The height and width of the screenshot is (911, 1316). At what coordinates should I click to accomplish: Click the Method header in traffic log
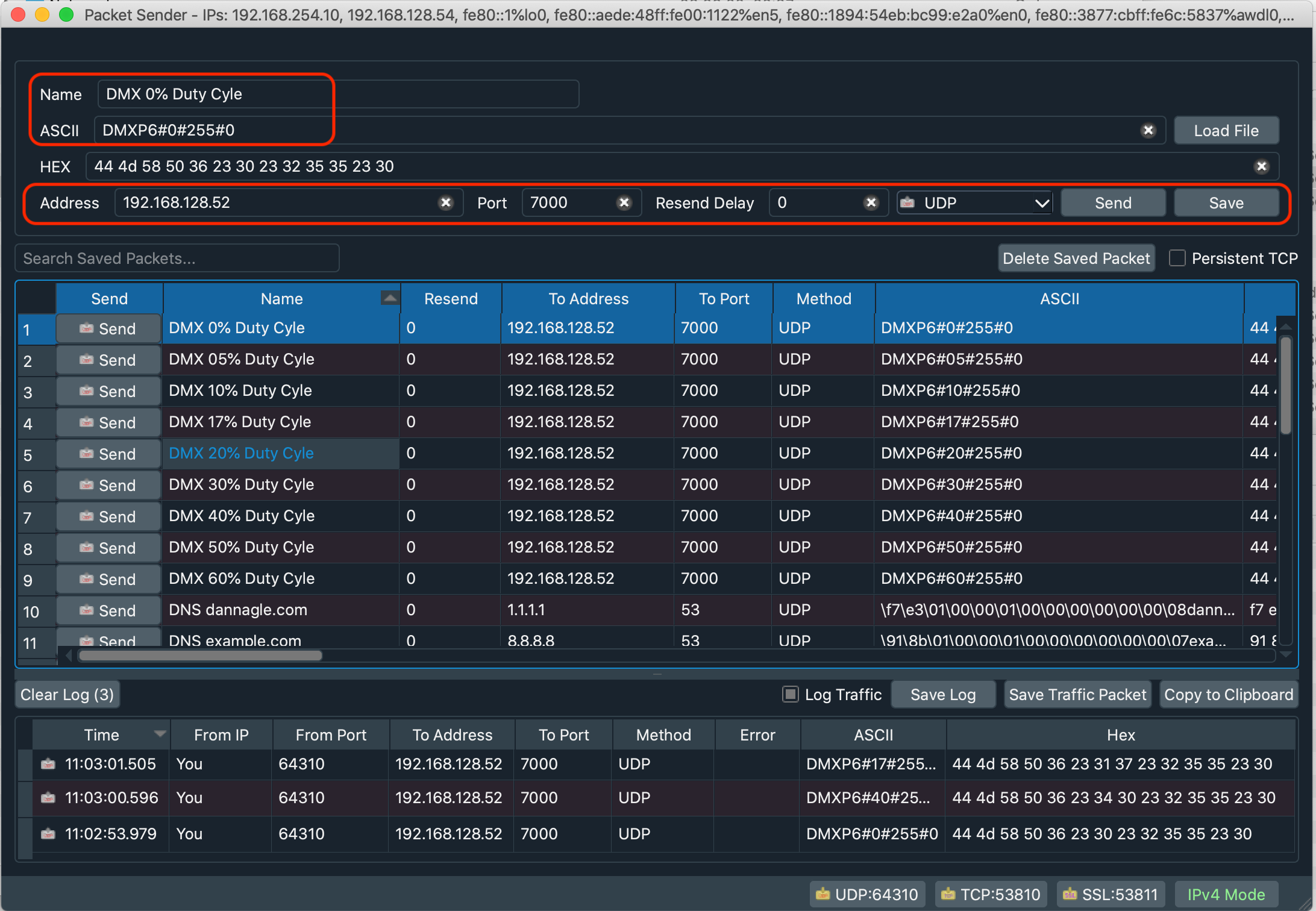point(663,735)
